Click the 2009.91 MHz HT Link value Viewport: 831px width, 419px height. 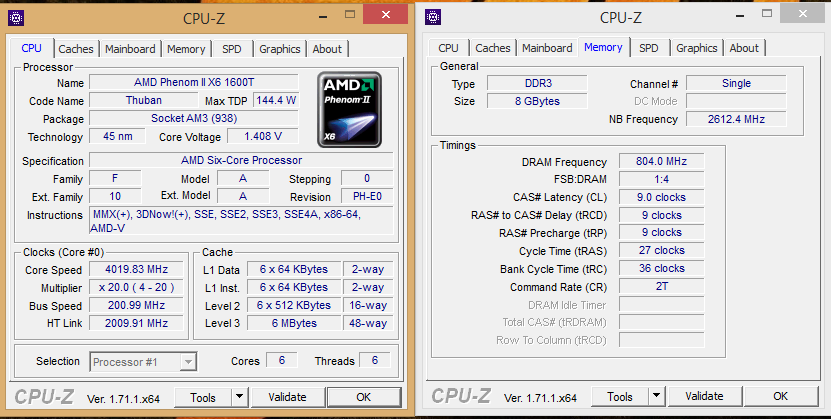(136, 324)
